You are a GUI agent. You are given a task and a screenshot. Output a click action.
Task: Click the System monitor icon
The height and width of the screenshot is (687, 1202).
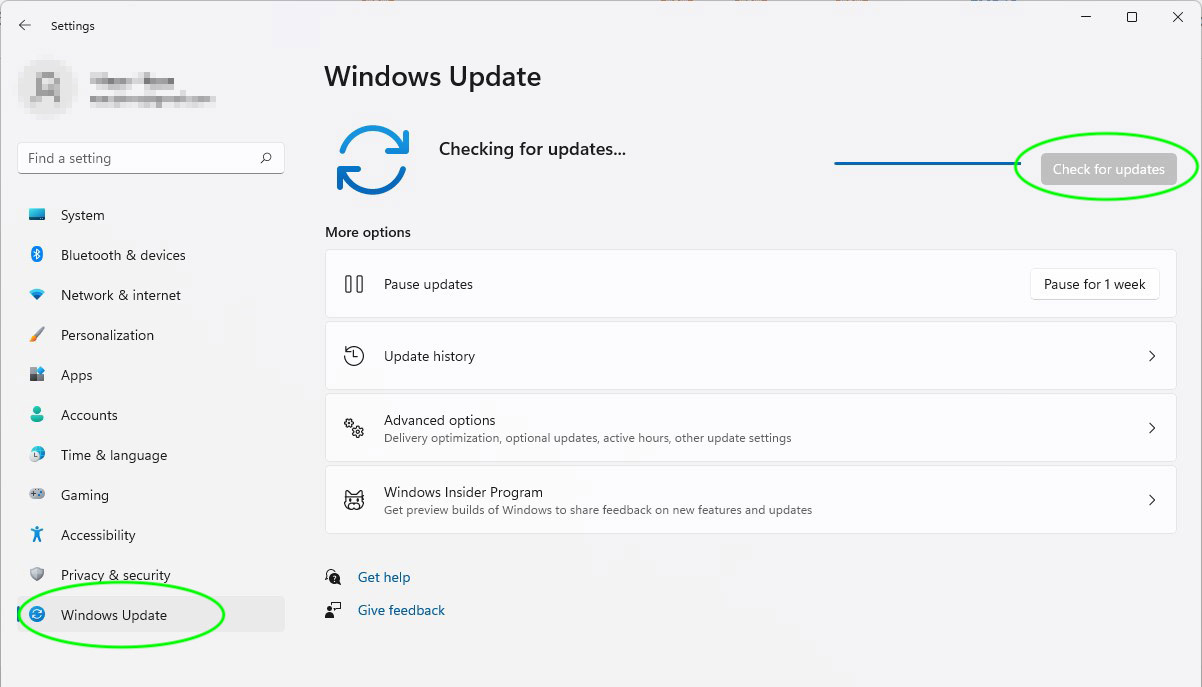click(37, 215)
